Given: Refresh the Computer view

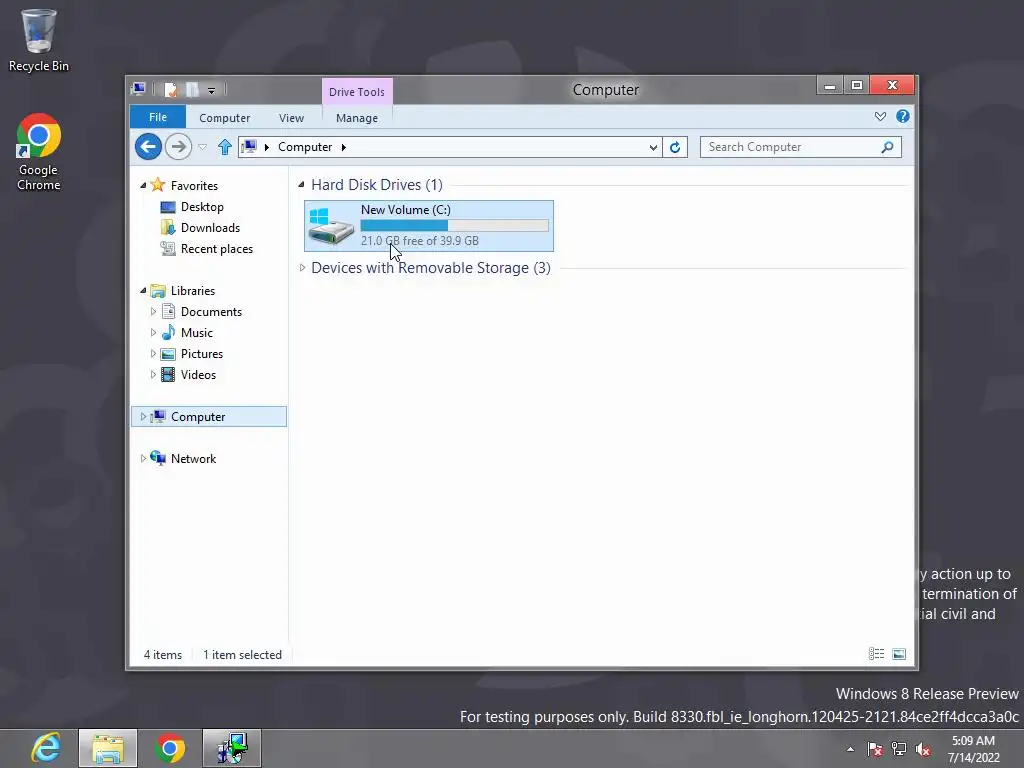Looking at the screenshot, I should [x=675, y=147].
